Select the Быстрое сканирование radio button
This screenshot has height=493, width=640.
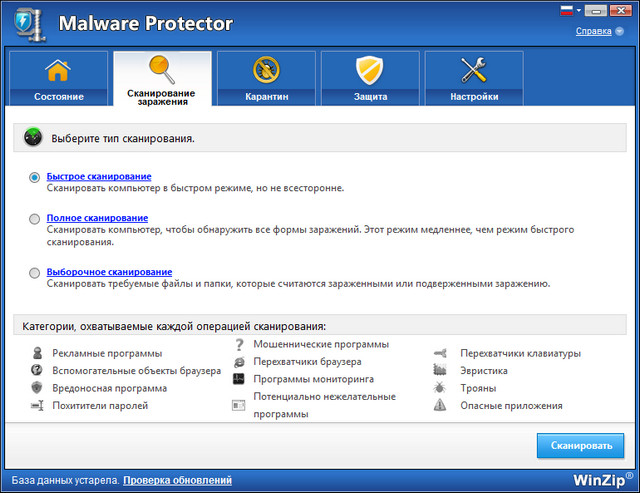35,177
